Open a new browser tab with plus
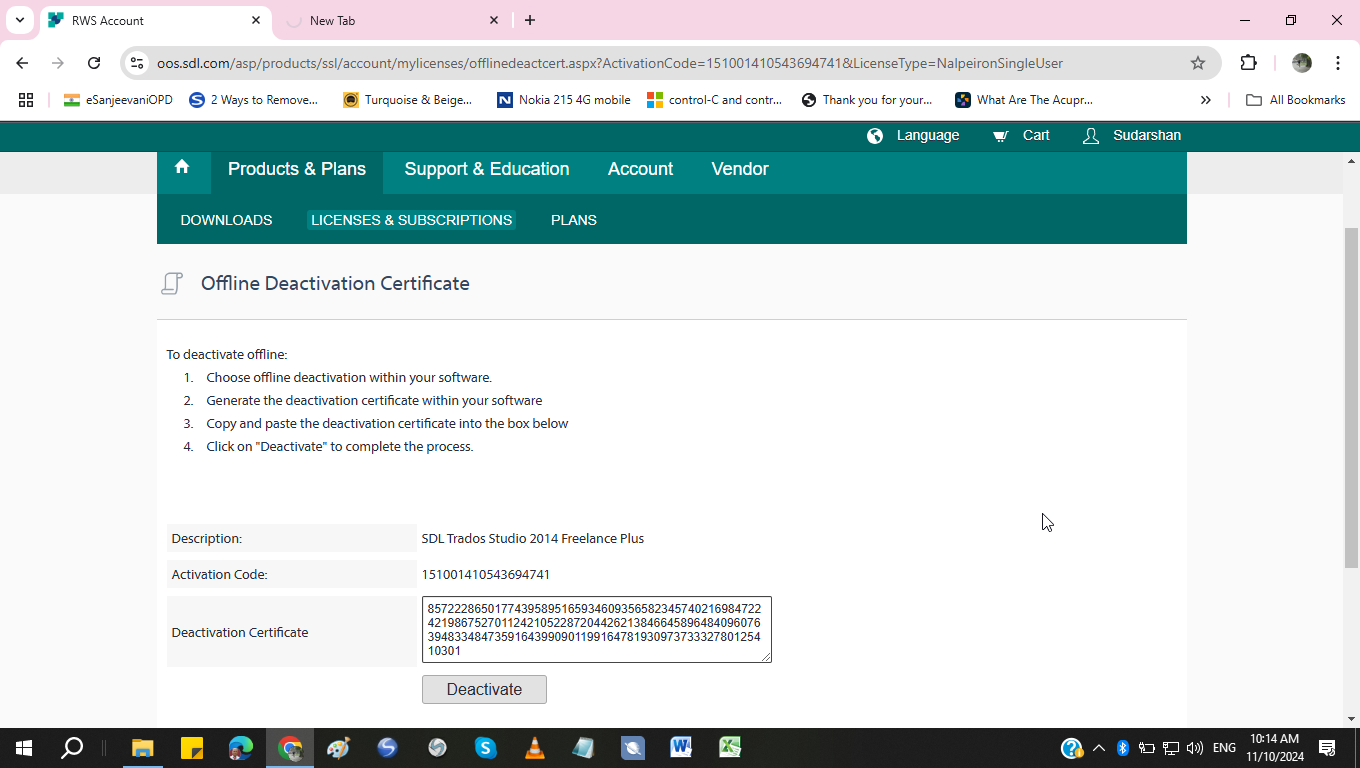 [530, 20]
